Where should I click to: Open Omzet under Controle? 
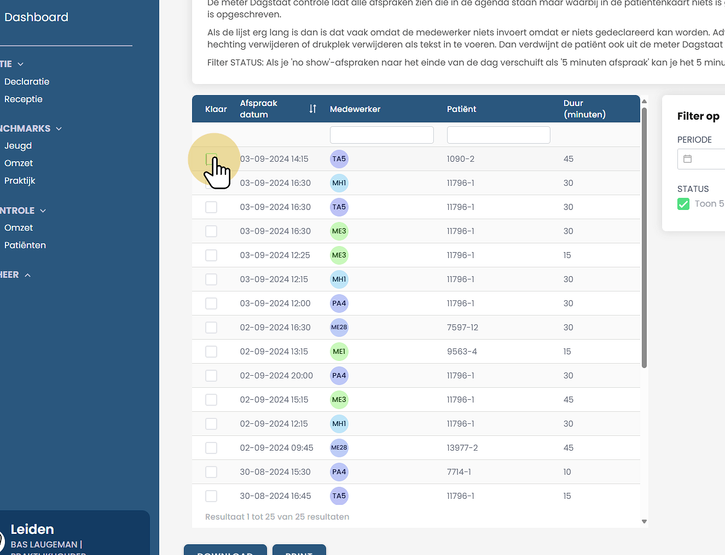click(18, 228)
